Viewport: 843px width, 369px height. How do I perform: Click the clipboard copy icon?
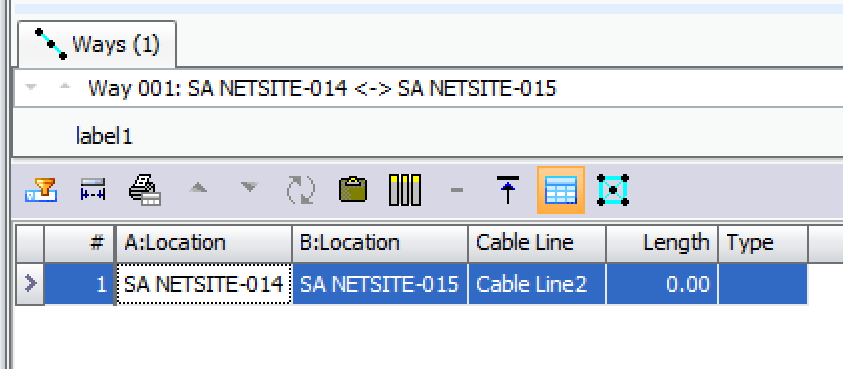pyautogui.click(x=353, y=189)
